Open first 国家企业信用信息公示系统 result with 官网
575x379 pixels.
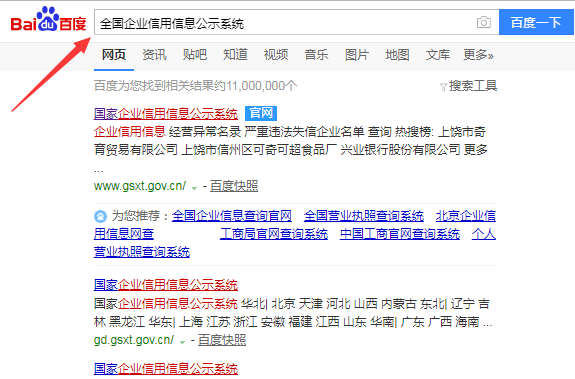point(166,114)
